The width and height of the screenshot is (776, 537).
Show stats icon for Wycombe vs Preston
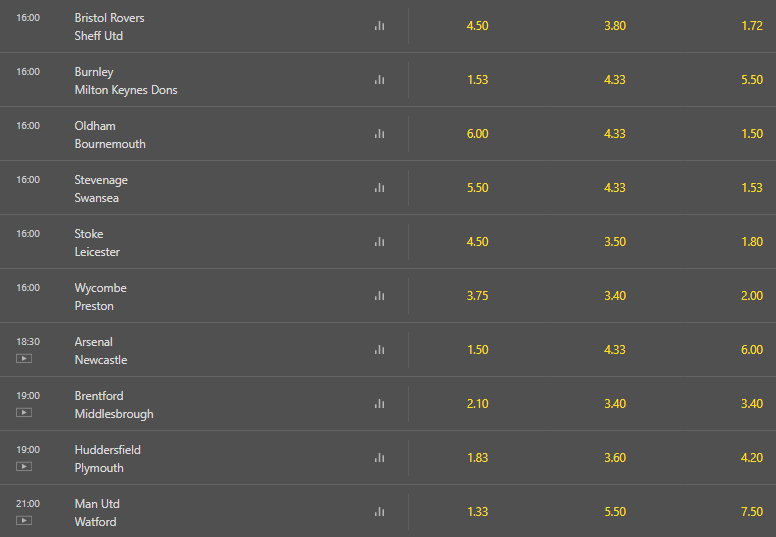(x=380, y=295)
